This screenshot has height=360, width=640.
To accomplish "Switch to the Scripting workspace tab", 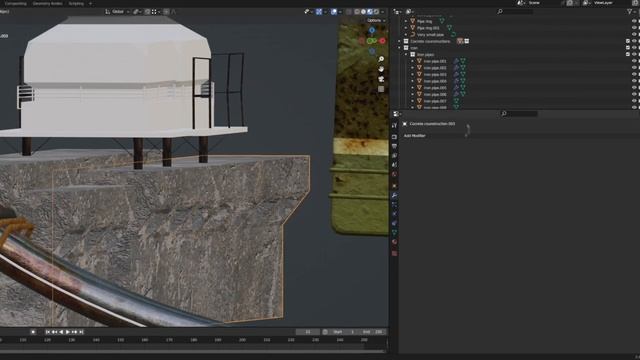I will [76, 3].
